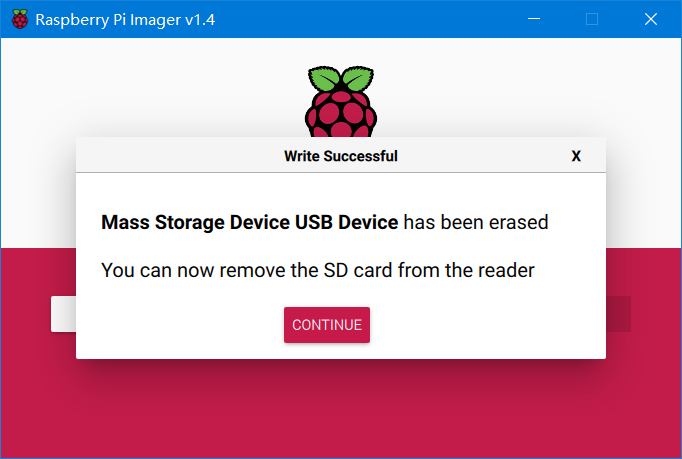
Task: Minimize the Raspberry Pi Imager window
Action: (534, 19)
